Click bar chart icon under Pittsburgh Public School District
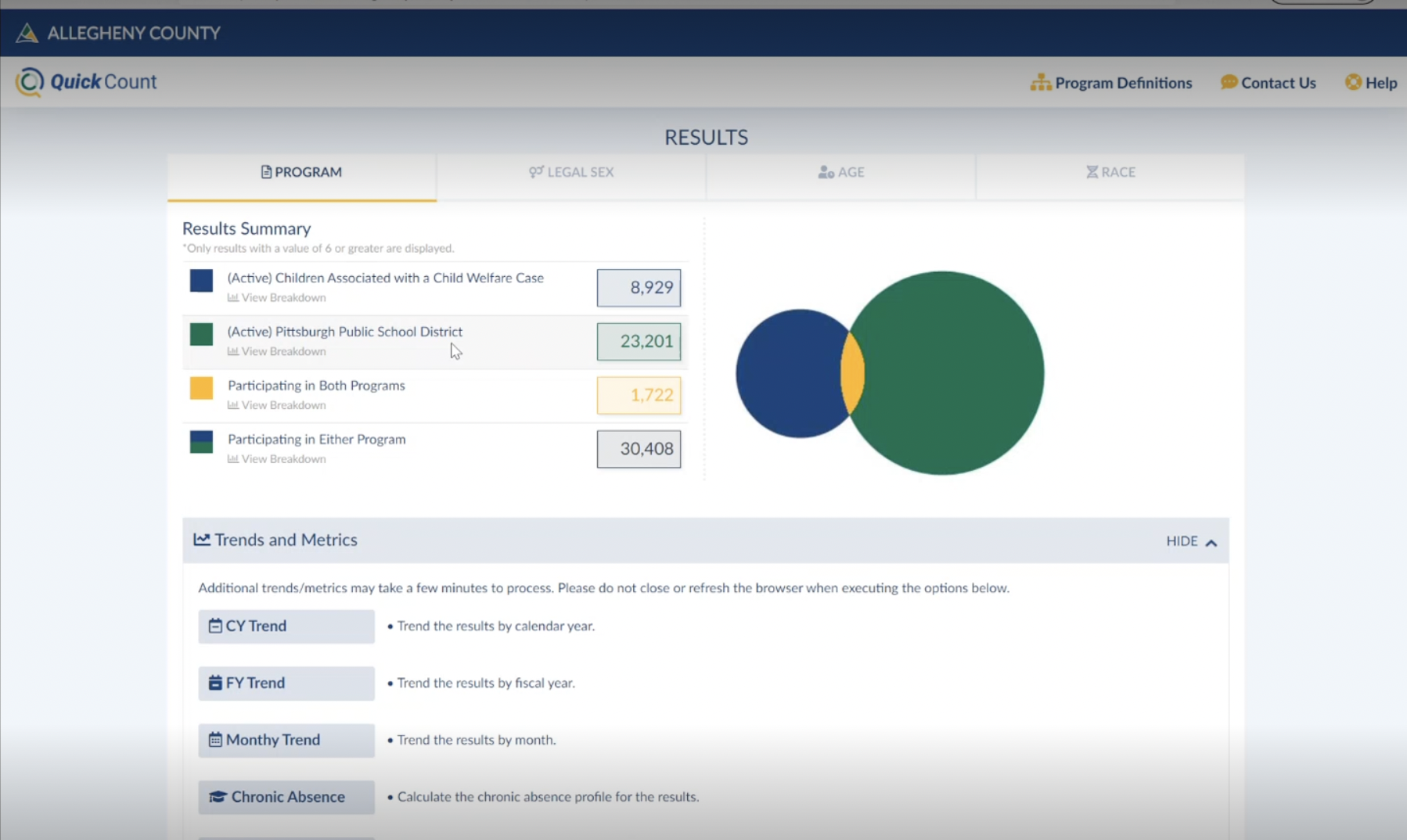The height and width of the screenshot is (840, 1407). coord(232,352)
